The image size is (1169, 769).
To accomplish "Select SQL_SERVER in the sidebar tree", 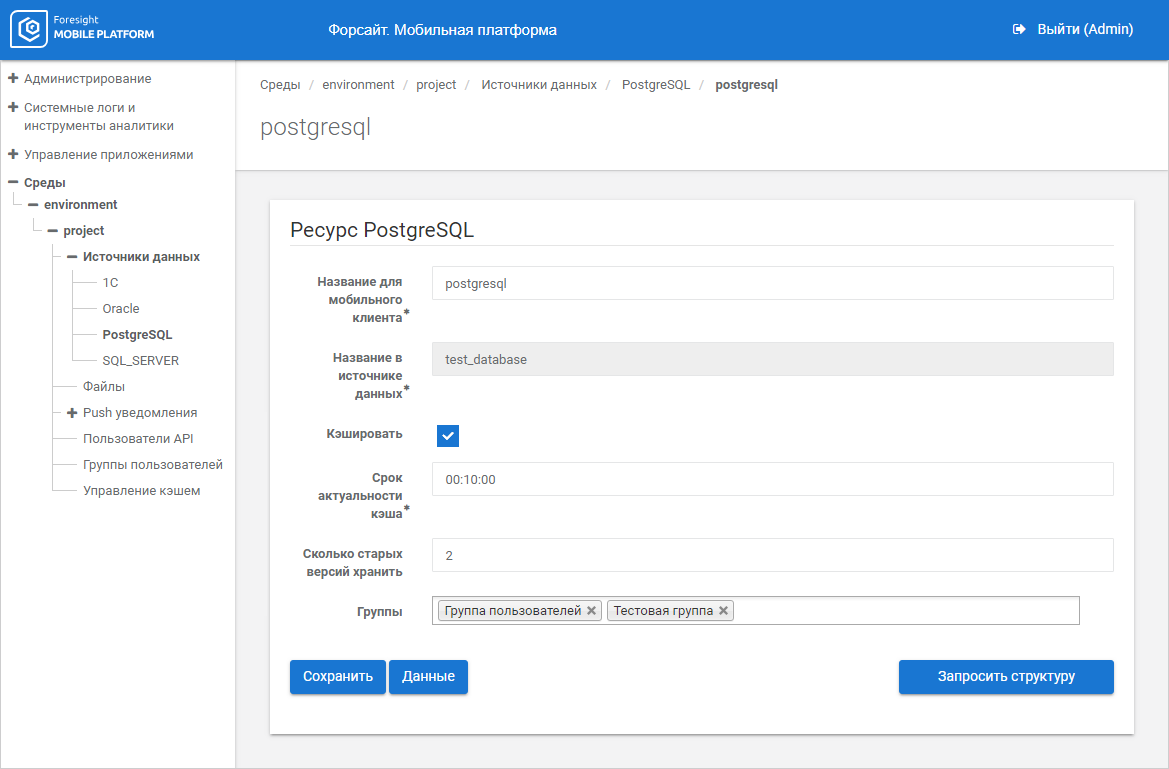I will 140,361.
